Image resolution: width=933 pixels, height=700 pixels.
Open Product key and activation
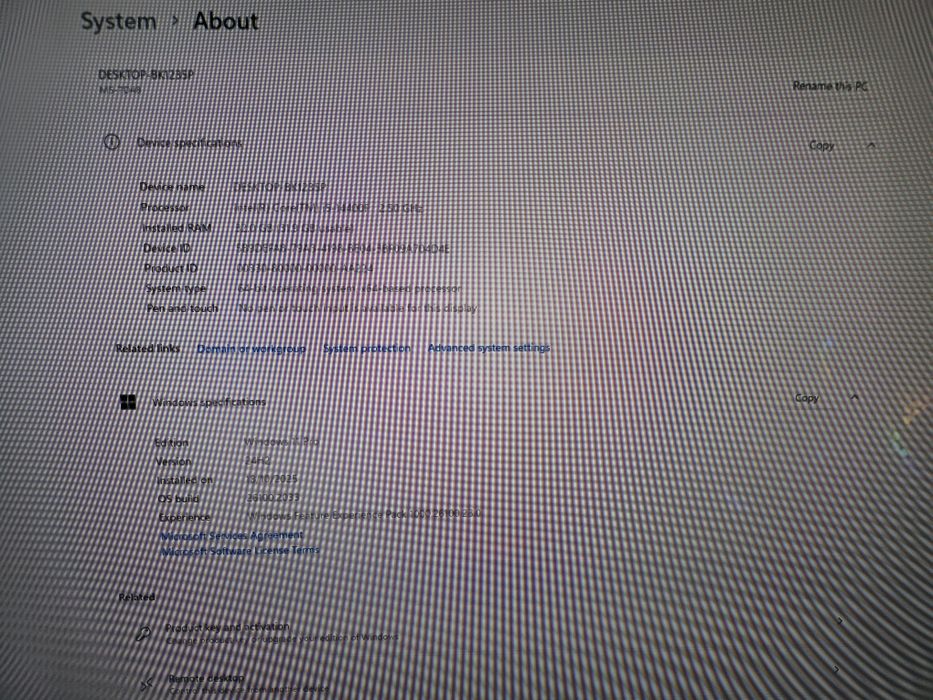tap(228, 627)
